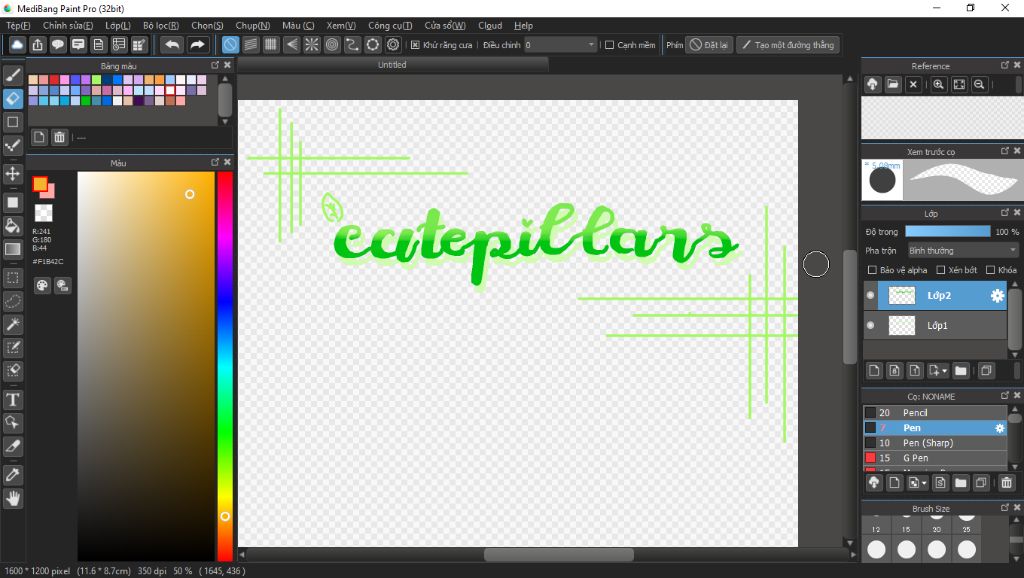The width and height of the screenshot is (1024, 578).
Task: Select the Move tool
Action: click(x=12, y=174)
